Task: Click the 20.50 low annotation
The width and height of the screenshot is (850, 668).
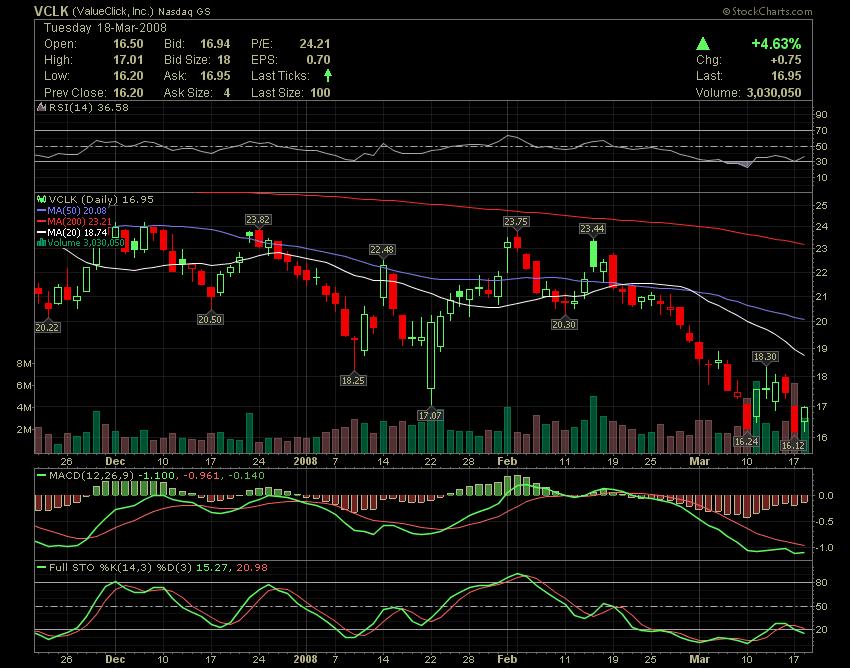Action: click(210, 319)
